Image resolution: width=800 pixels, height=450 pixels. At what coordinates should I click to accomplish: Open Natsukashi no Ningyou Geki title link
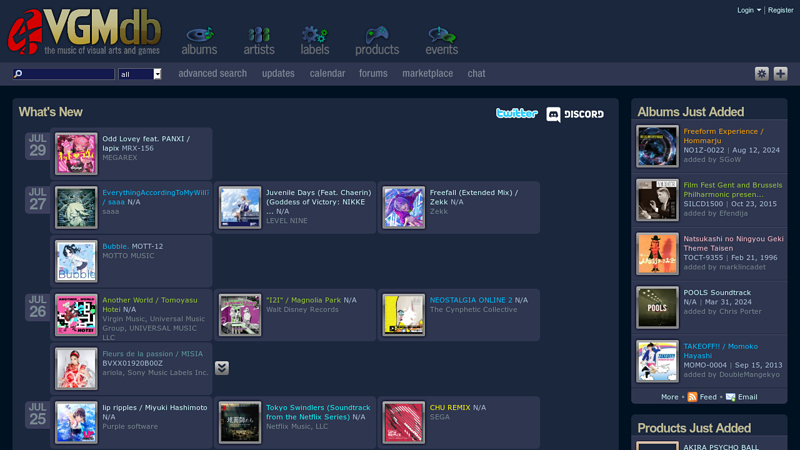[733, 243]
